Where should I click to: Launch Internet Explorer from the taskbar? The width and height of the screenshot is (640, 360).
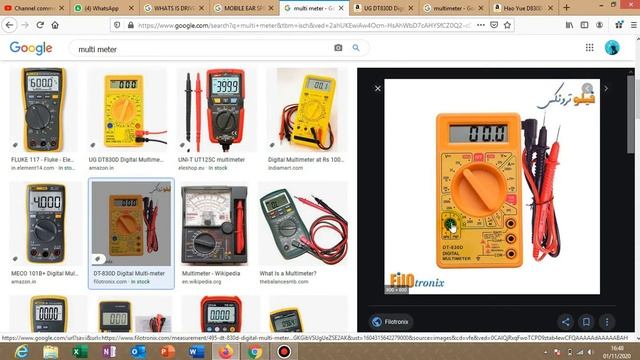click(22, 351)
